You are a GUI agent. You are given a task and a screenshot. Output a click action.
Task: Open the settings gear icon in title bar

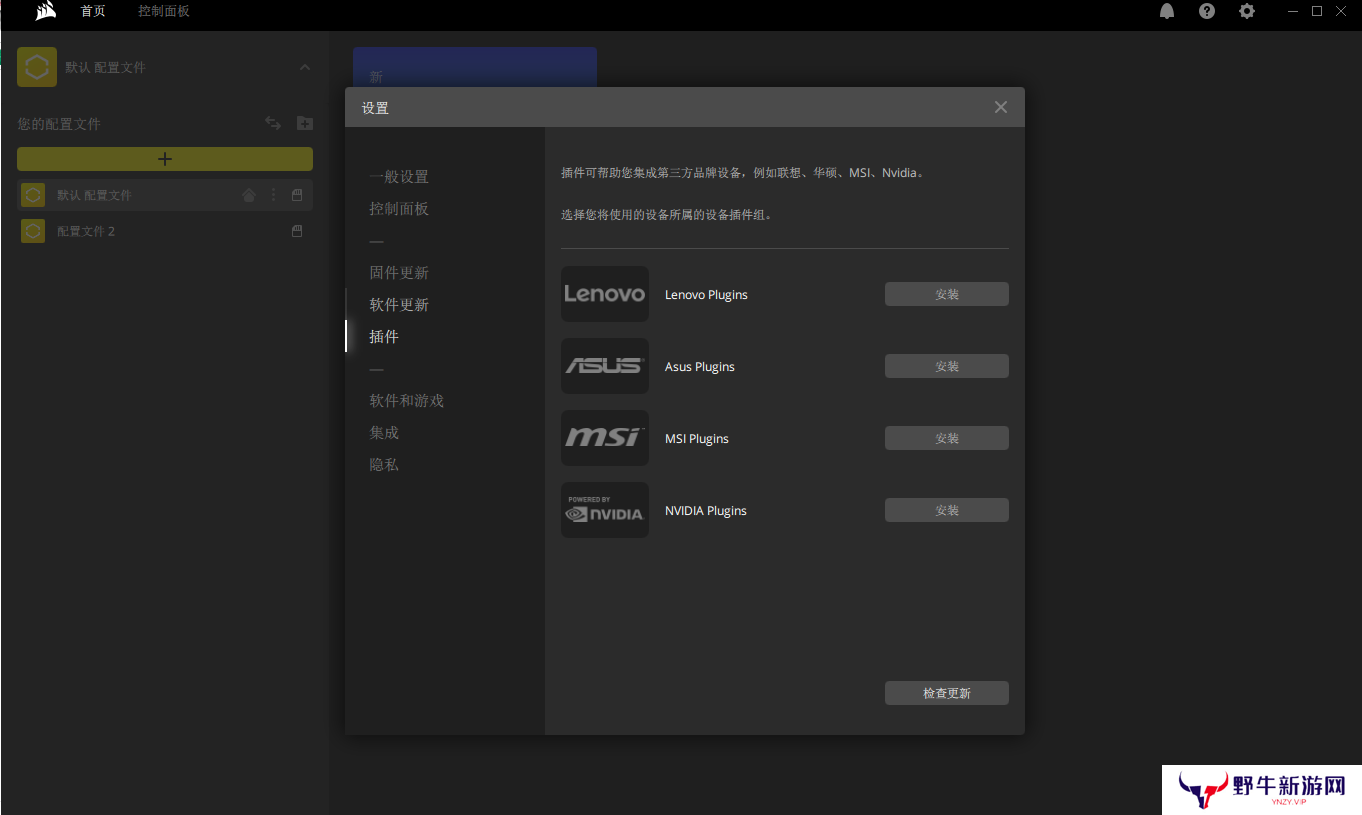click(1247, 11)
